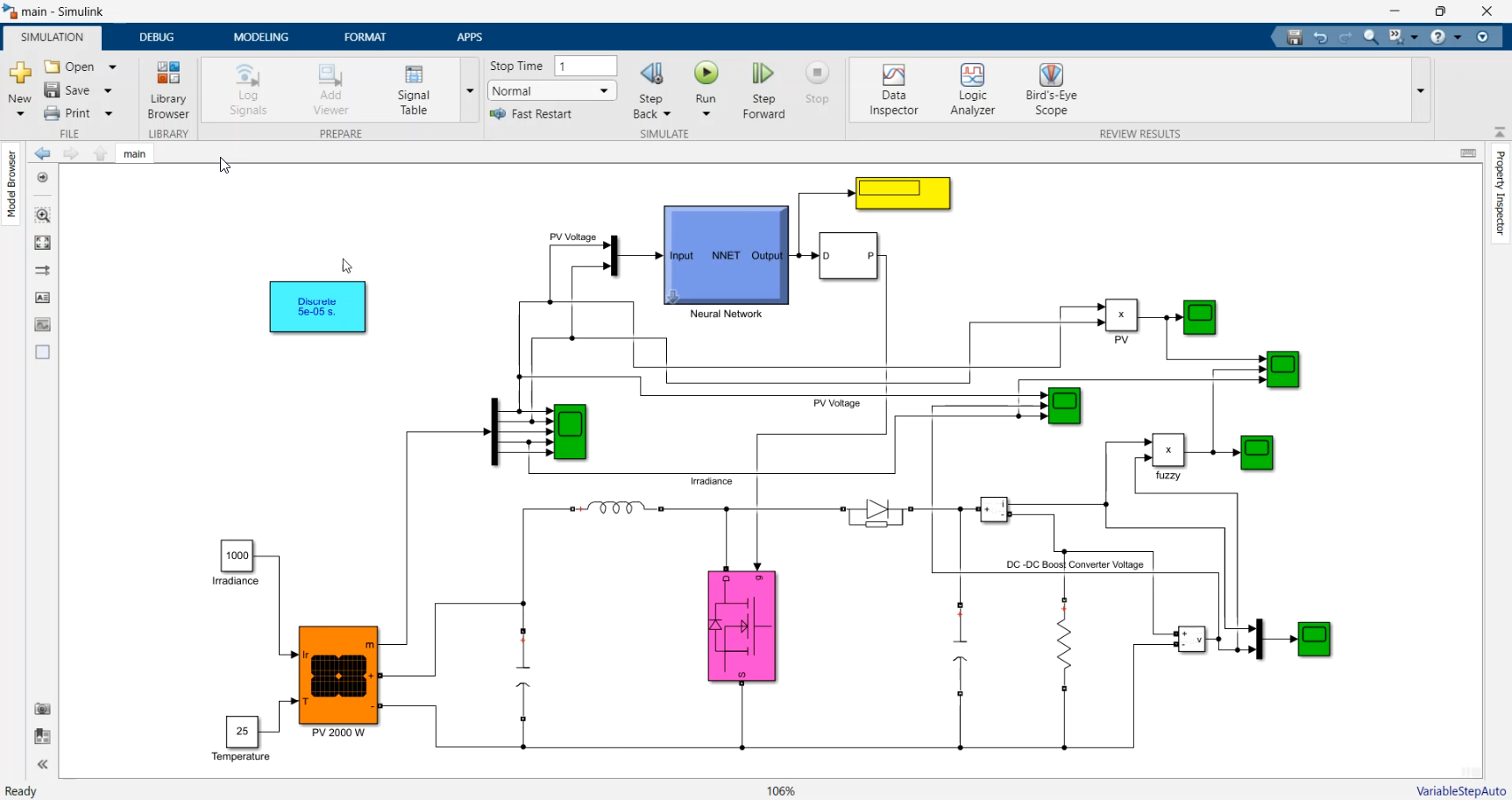The image size is (1512, 800).
Task: Click the up to parent arrow
Action: click(101, 153)
